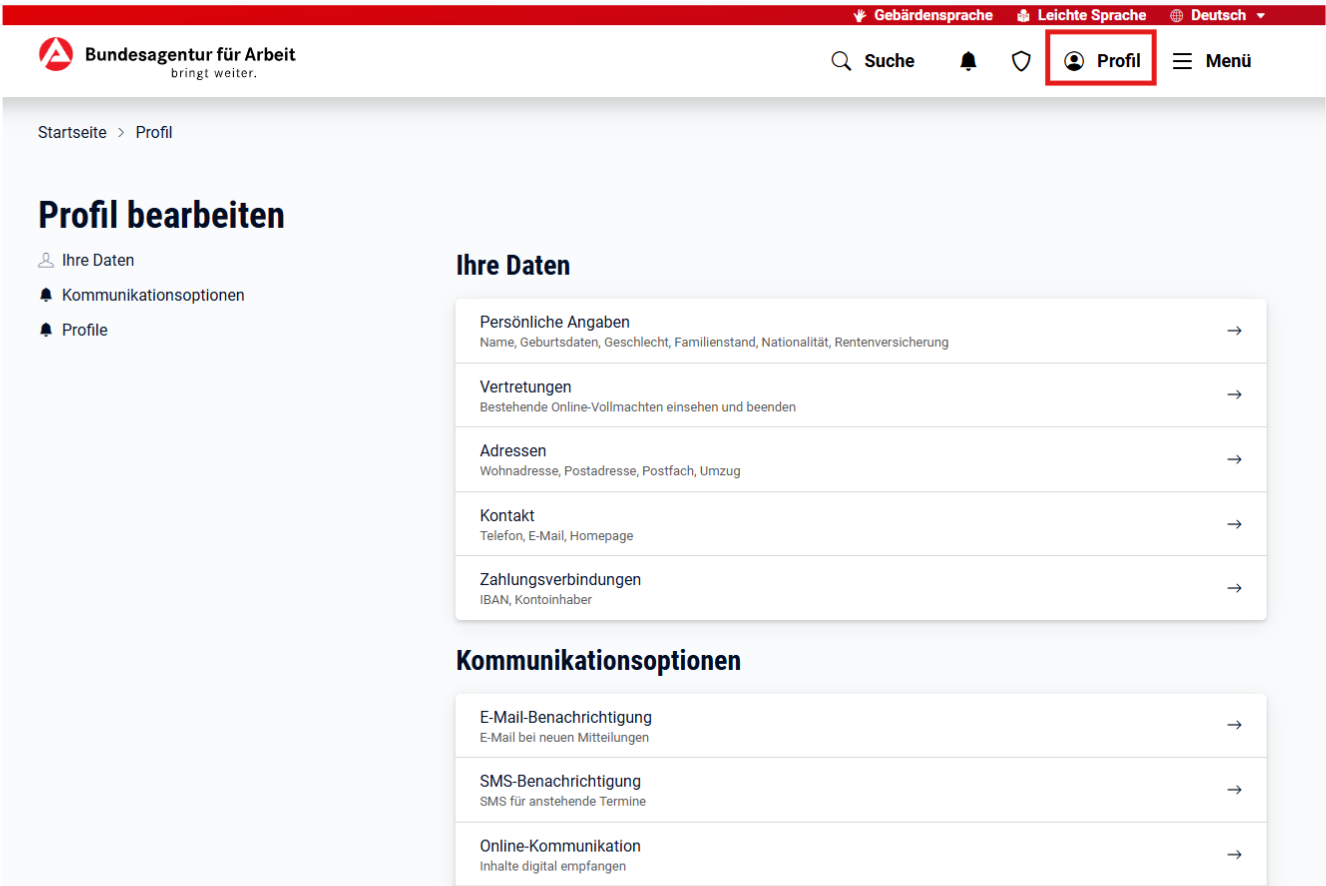Screen dimensions: 1326x886
Task: Click the text 'IBAN, Kontoinhaber'
Action: [535, 600]
